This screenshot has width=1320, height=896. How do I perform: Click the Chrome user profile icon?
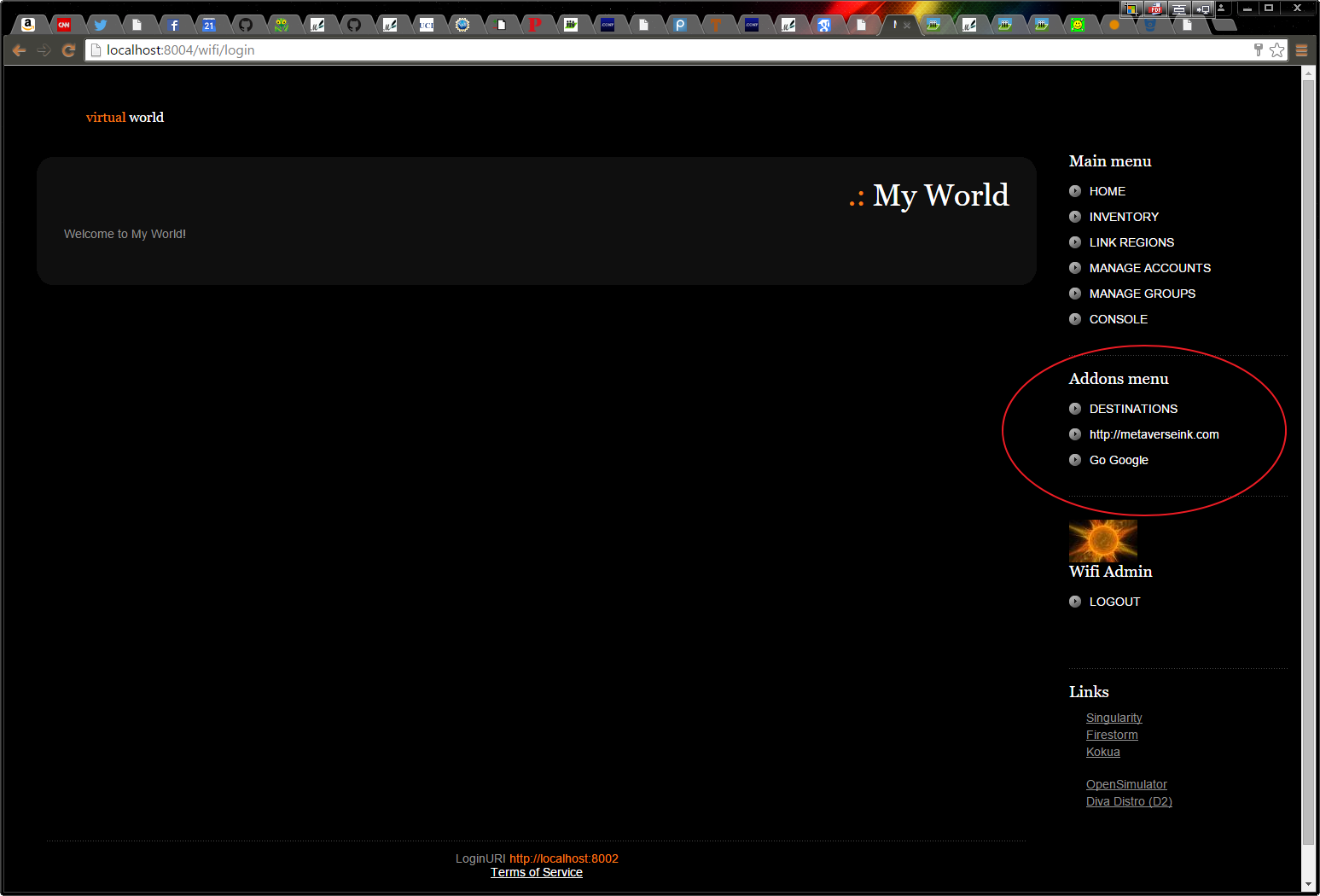1222,8
